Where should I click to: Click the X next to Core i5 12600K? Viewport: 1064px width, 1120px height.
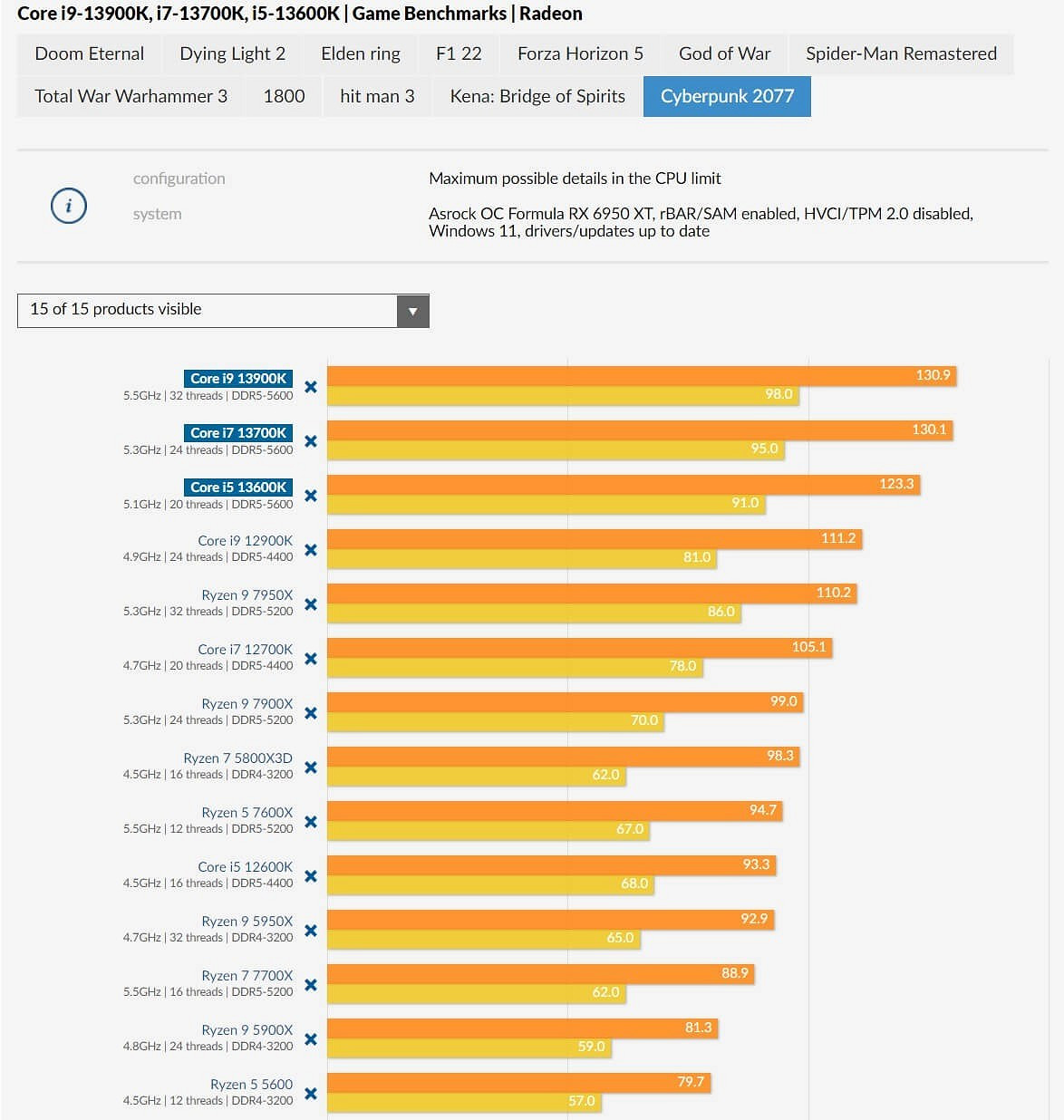coord(311,876)
